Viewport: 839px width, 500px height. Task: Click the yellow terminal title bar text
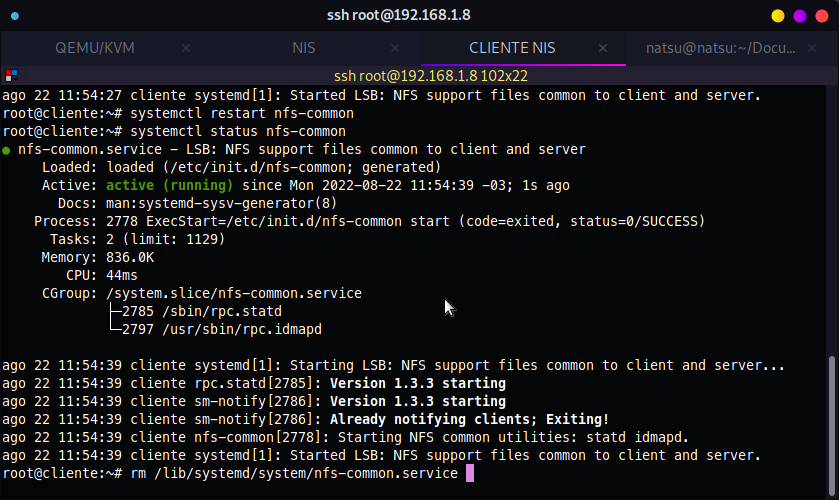click(x=431, y=76)
